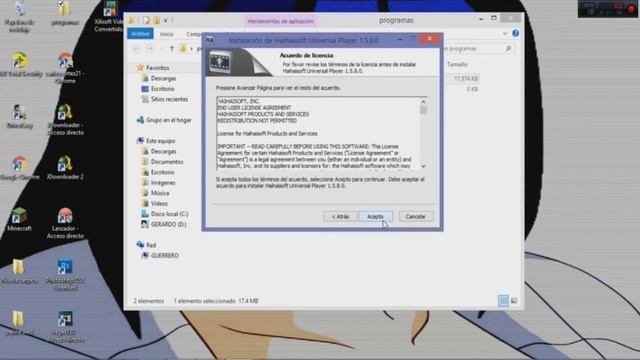Open Descargas under Este equipo
This screenshot has width=640, height=360.
click(163, 151)
